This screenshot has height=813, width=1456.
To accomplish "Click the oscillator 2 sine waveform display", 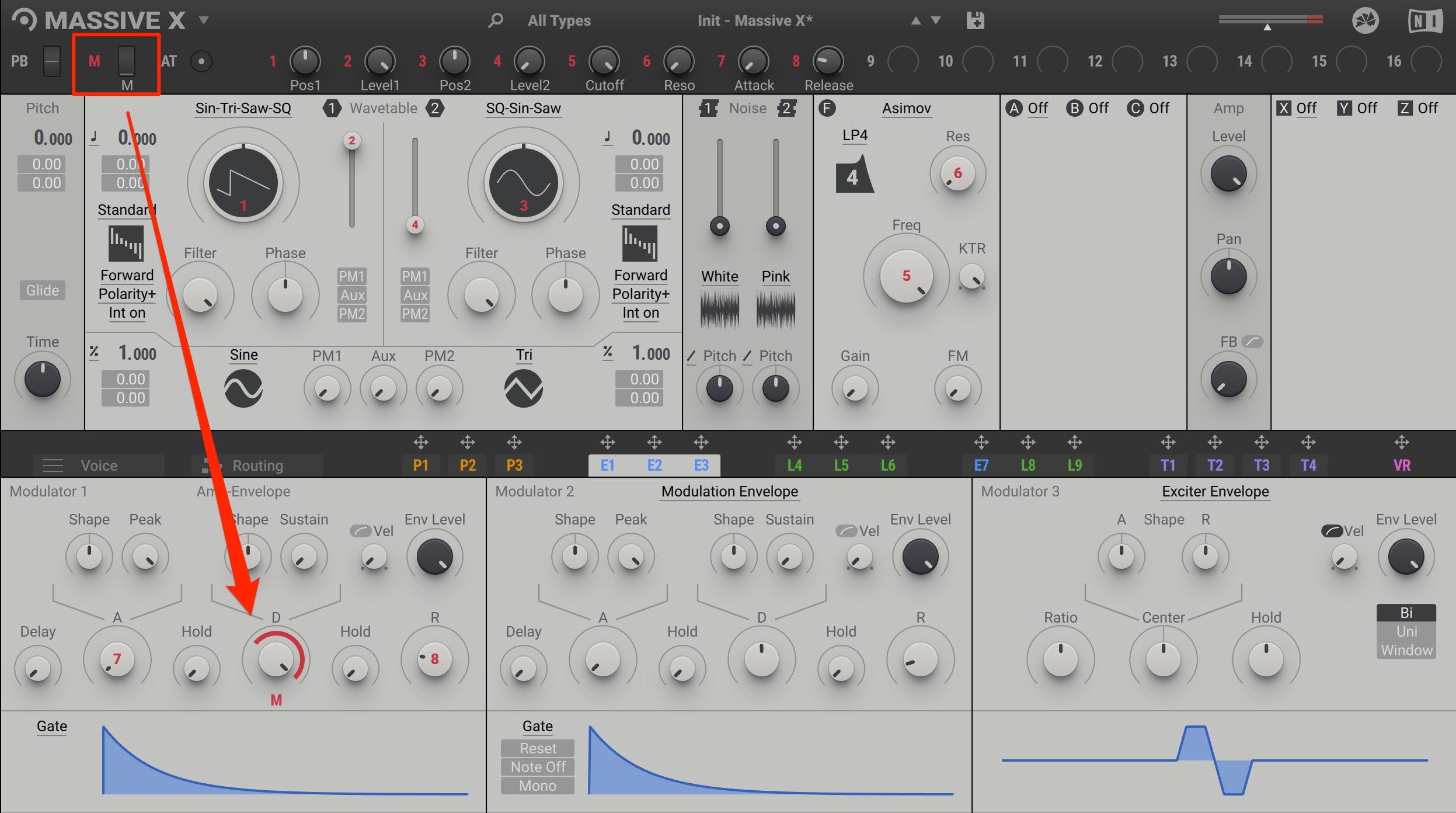I will [x=524, y=183].
